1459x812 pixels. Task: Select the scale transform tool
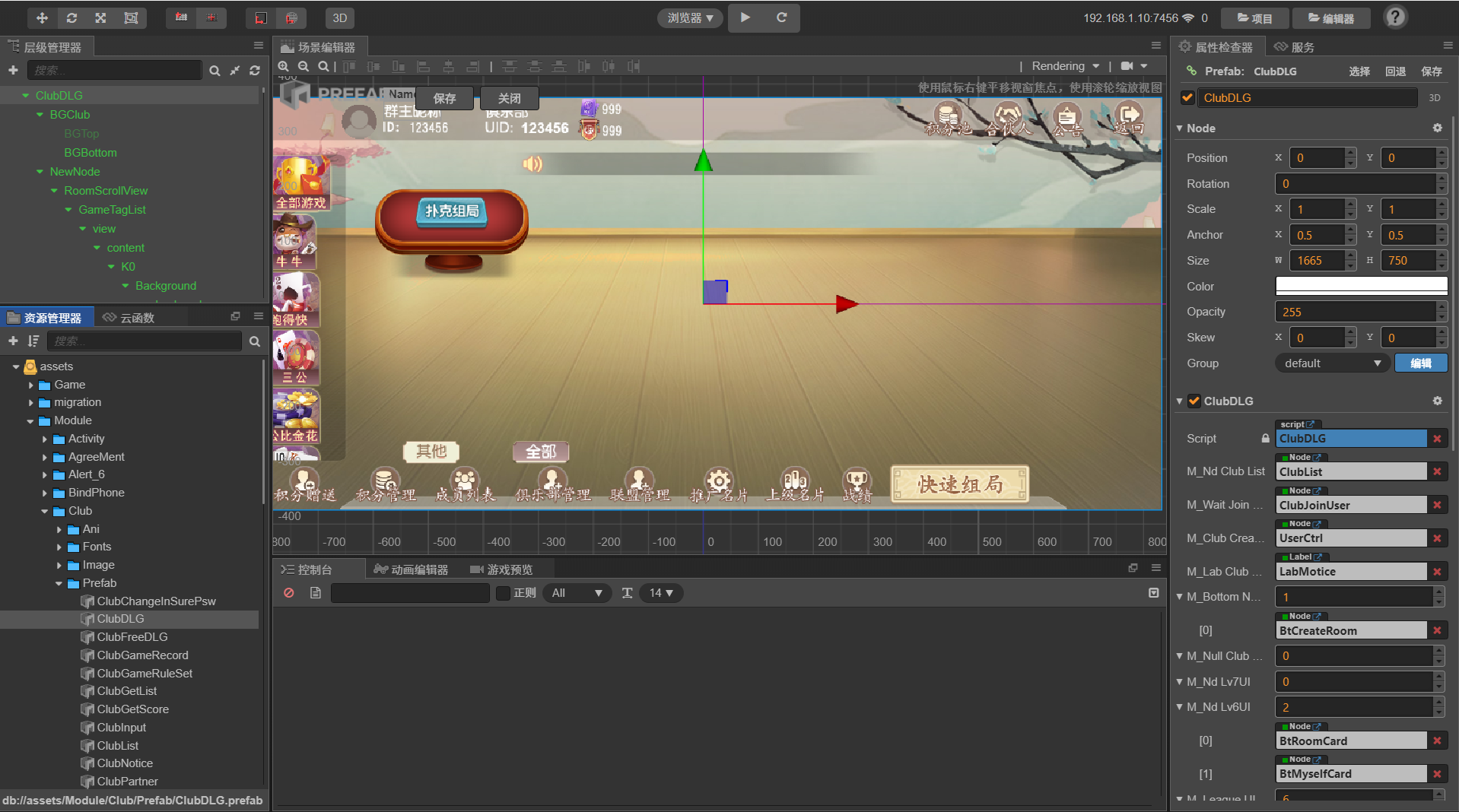100,17
